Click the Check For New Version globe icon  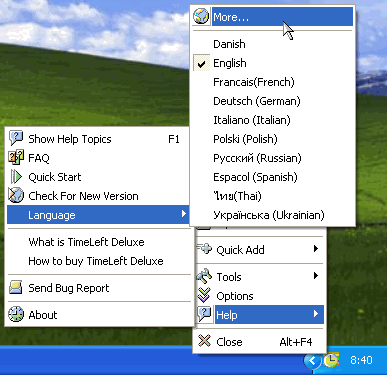click(16, 195)
